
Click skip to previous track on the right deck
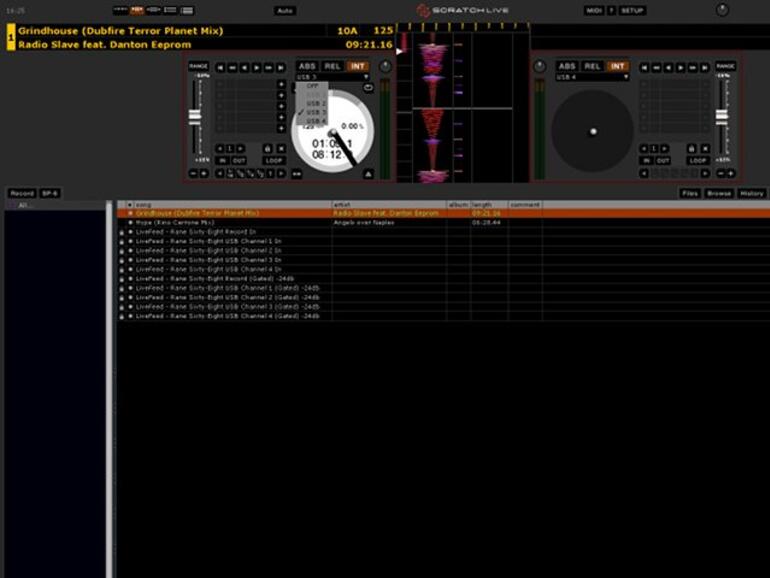645,67
